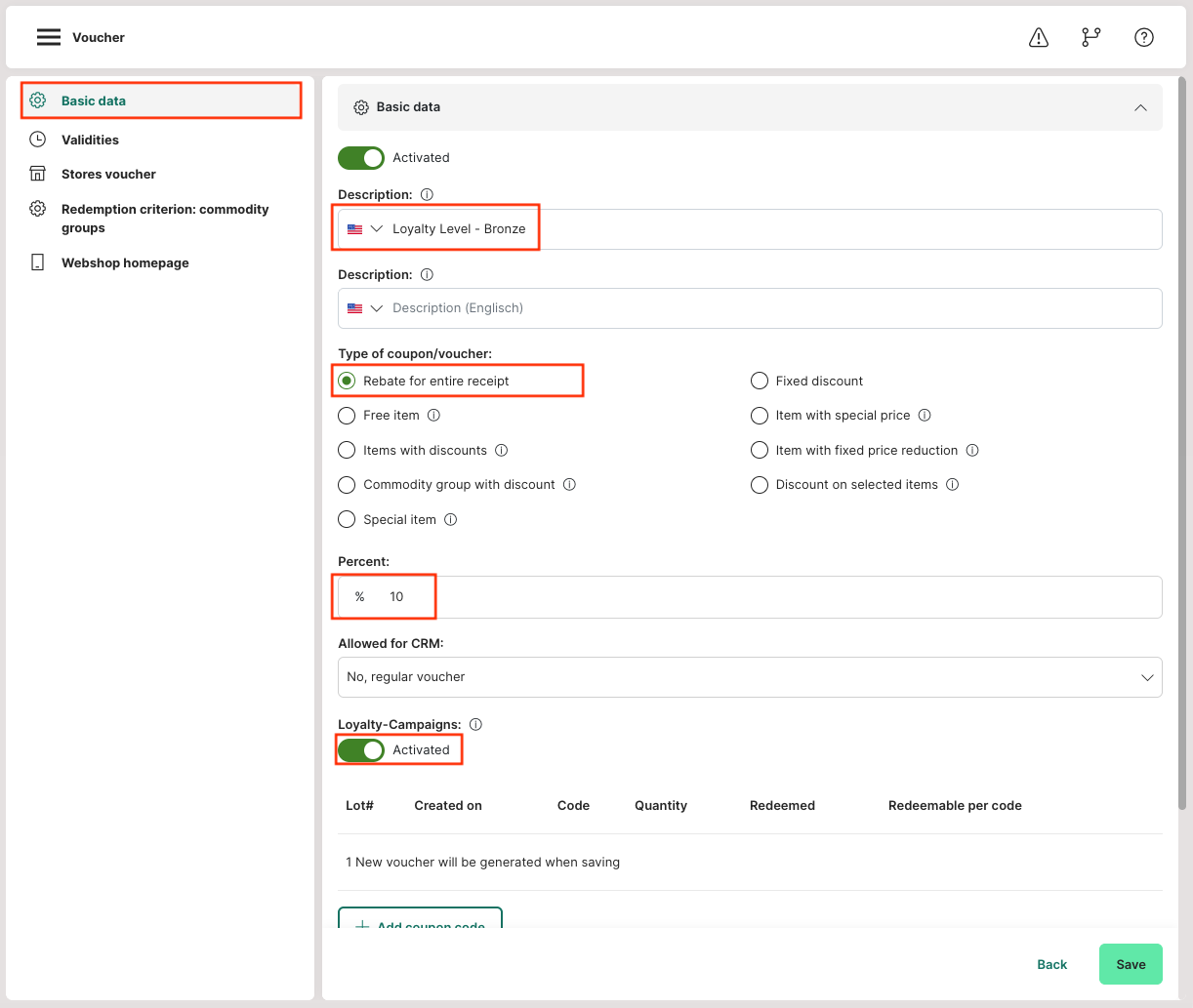Select the Fixed discount radio button
This screenshot has width=1193, height=1008.
click(760, 382)
